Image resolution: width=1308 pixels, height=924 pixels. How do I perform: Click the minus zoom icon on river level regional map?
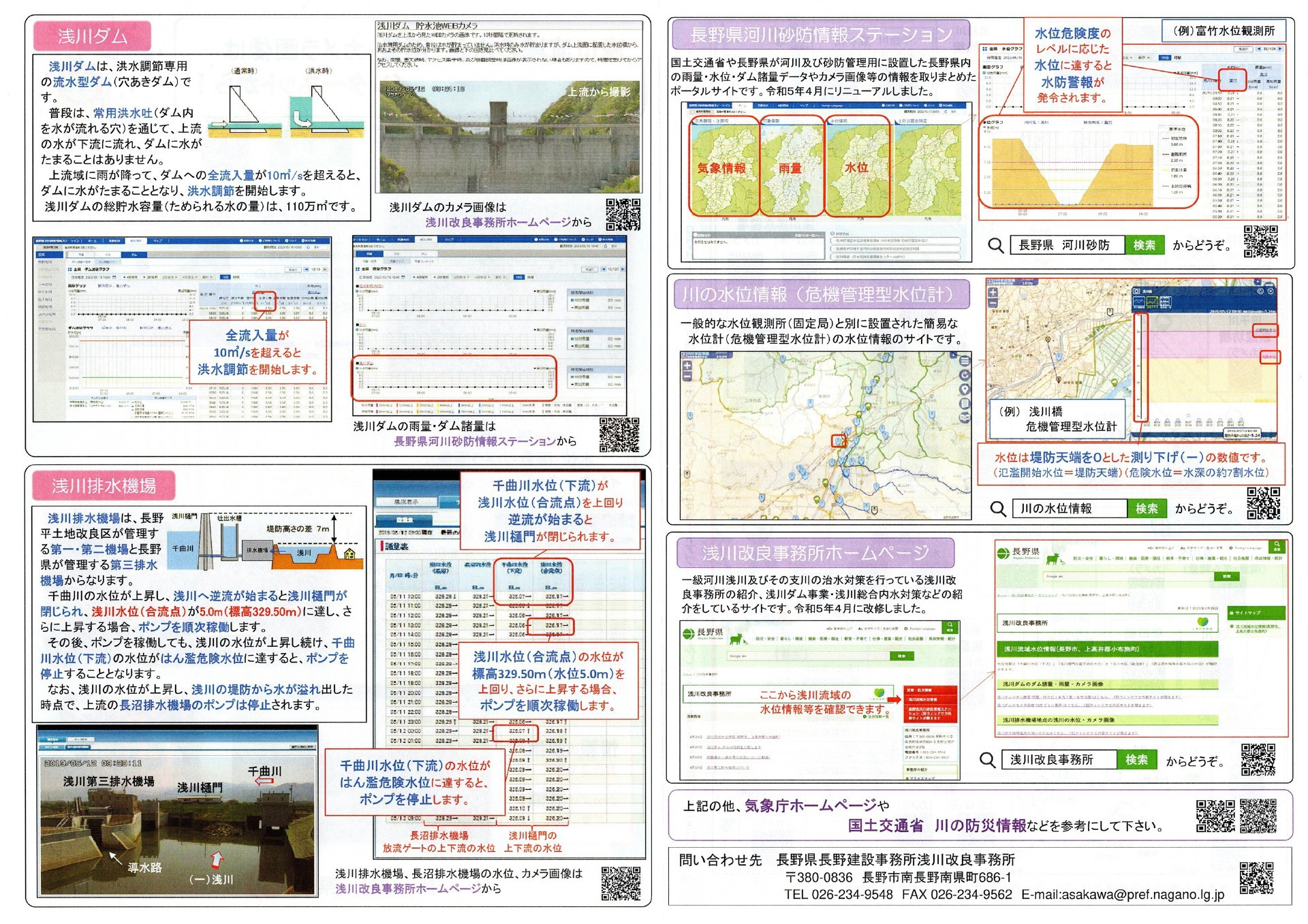(x=687, y=377)
